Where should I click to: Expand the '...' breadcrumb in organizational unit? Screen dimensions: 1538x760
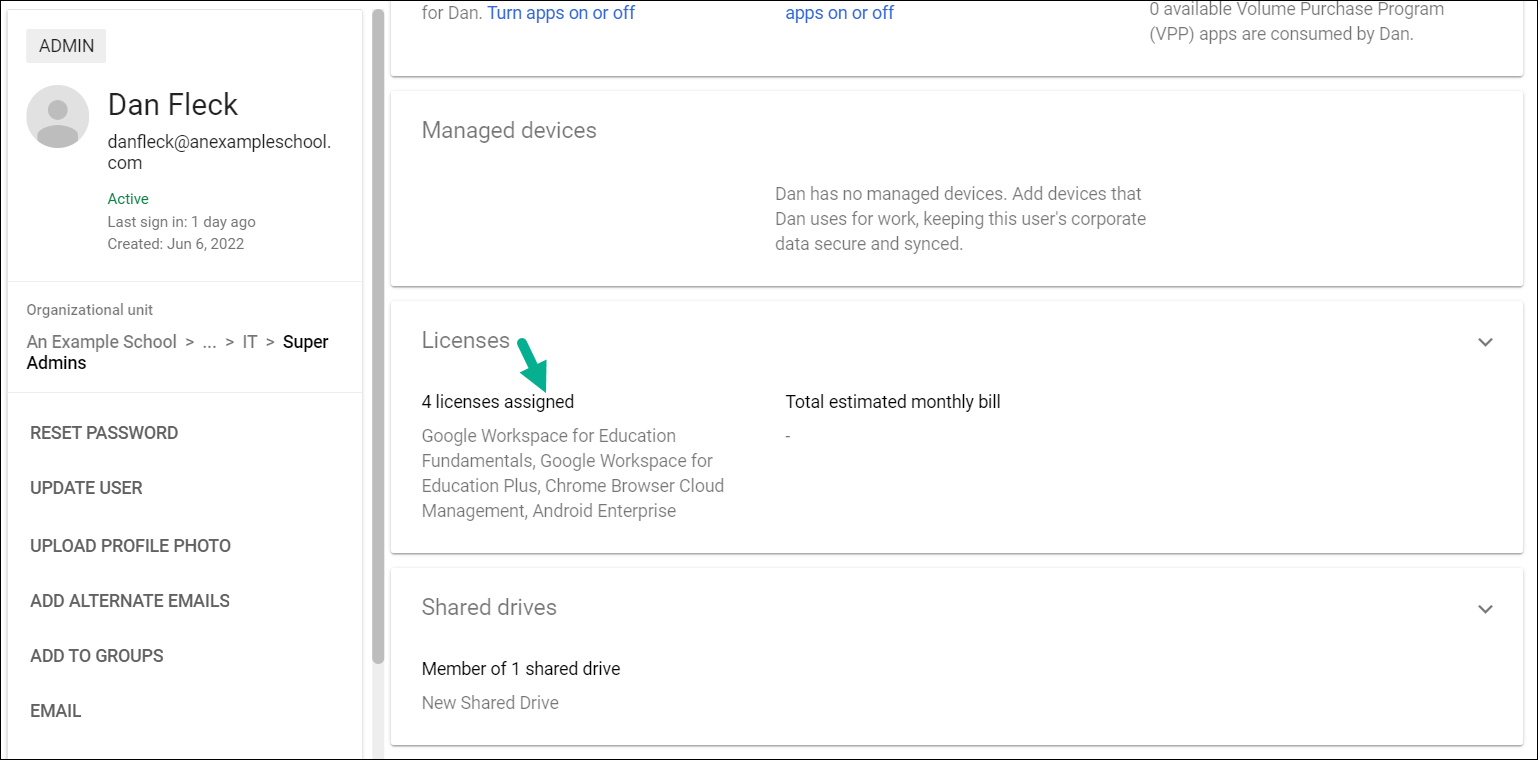pos(209,342)
